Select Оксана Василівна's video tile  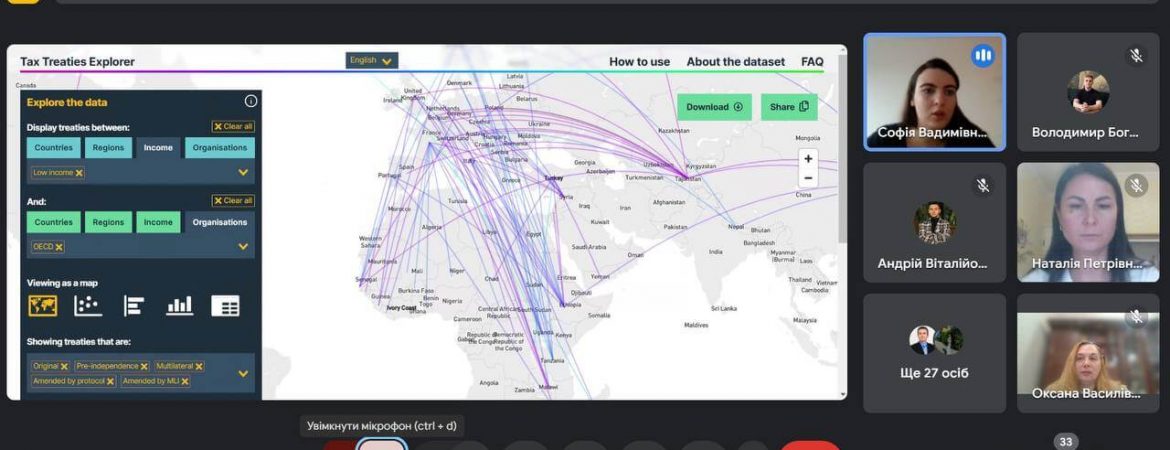pos(1087,353)
